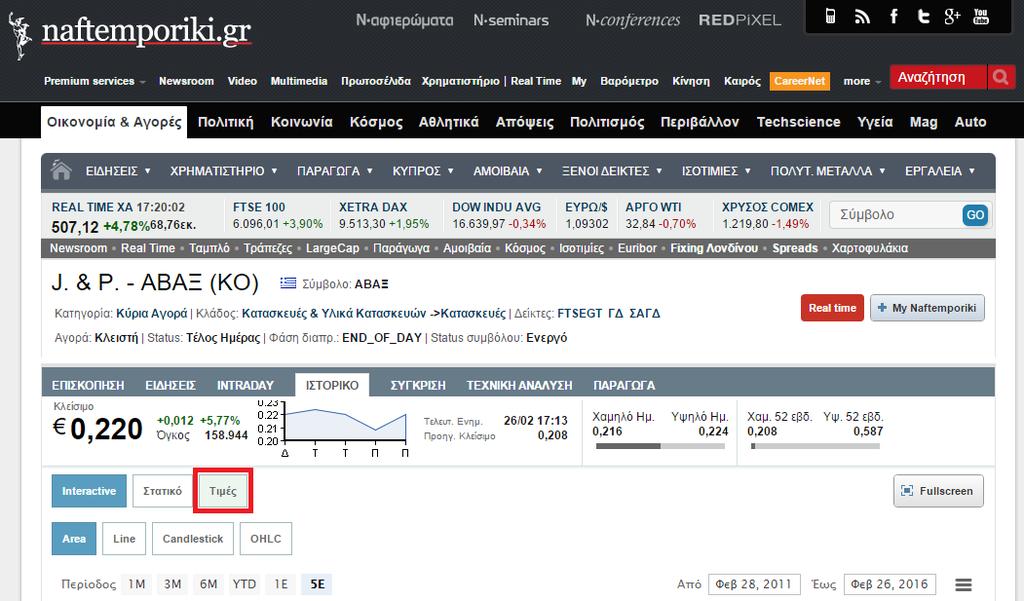The image size is (1024, 601).
Task: Expand the ΑΜΟΙΒΑΙΑ dropdown menu
Action: pyautogui.click(x=508, y=171)
